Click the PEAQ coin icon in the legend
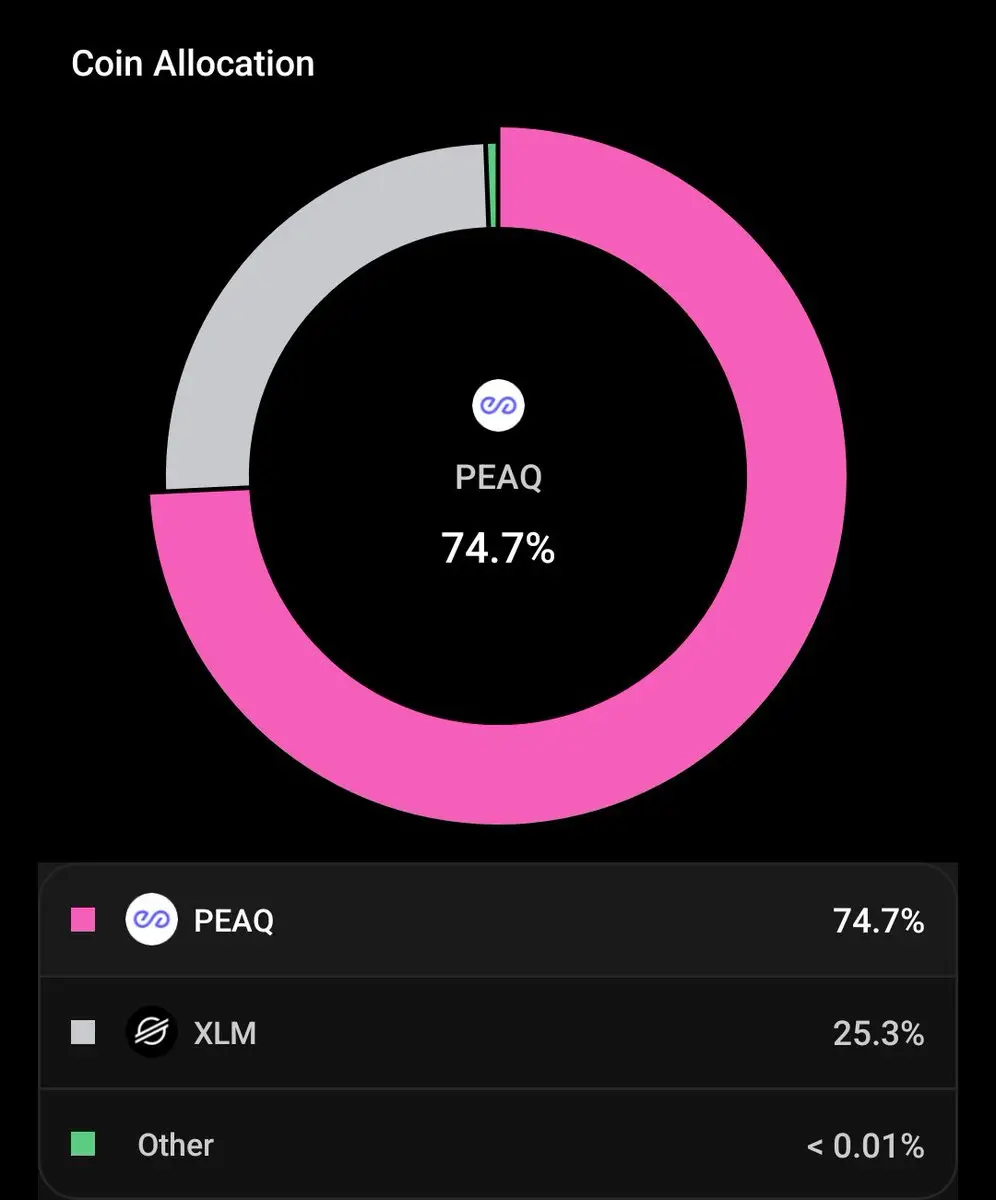The width and height of the screenshot is (996, 1200). pos(151,920)
